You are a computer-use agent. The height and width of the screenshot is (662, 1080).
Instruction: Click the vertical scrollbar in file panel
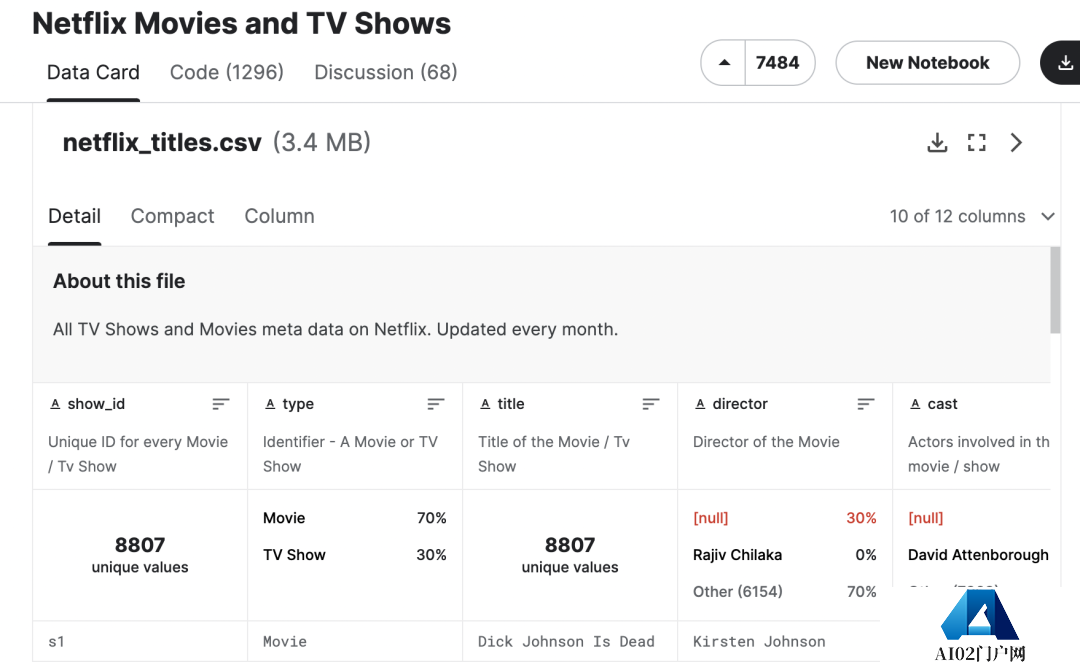[1055, 290]
